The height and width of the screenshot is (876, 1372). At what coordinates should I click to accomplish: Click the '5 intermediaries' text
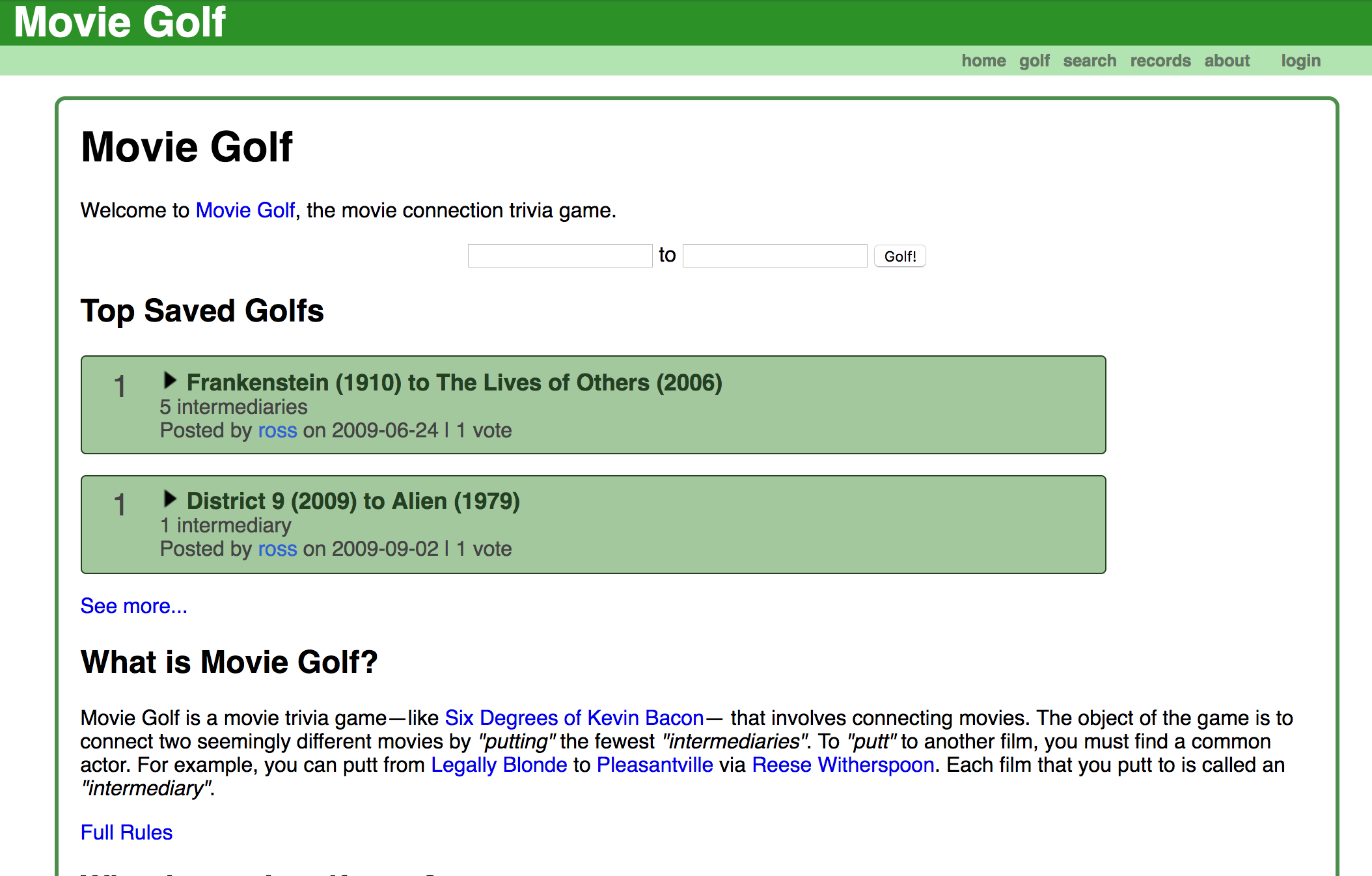click(x=234, y=407)
